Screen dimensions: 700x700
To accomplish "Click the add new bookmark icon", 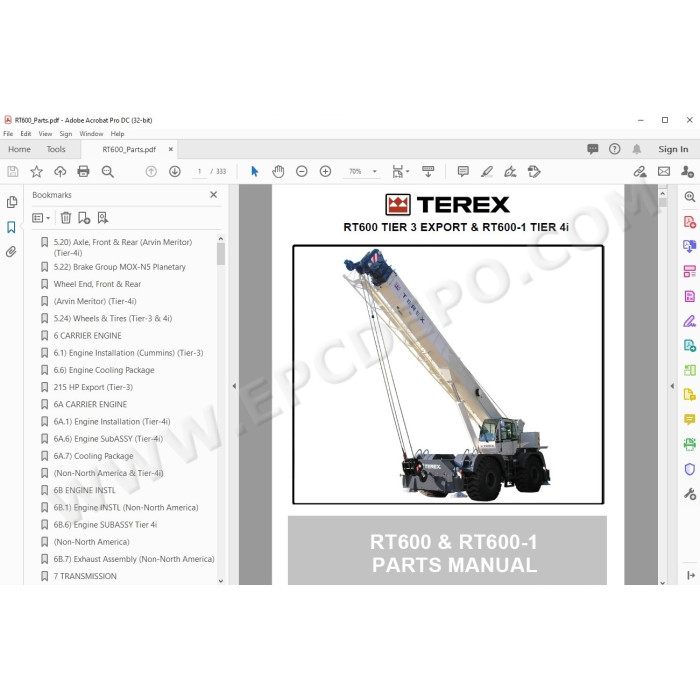I will [84, 218].
